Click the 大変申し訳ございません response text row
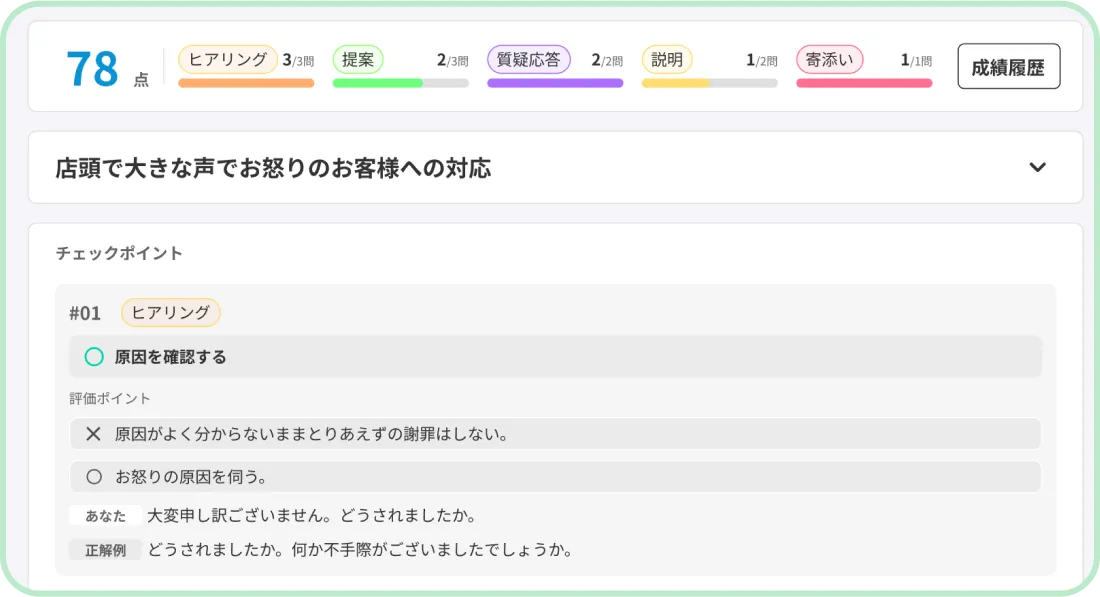Viewport: 1100px width, 597px height. point(312,515)
